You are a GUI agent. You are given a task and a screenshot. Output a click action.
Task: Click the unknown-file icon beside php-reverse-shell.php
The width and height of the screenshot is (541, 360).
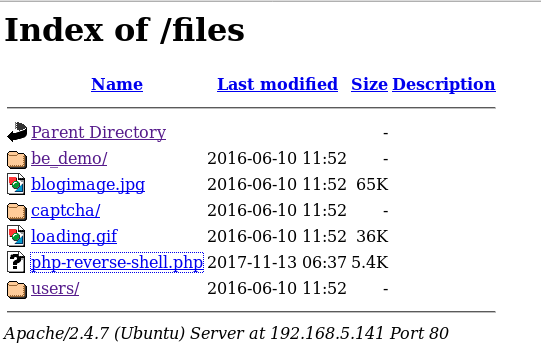pyautogui.click(x=16, y=262)
